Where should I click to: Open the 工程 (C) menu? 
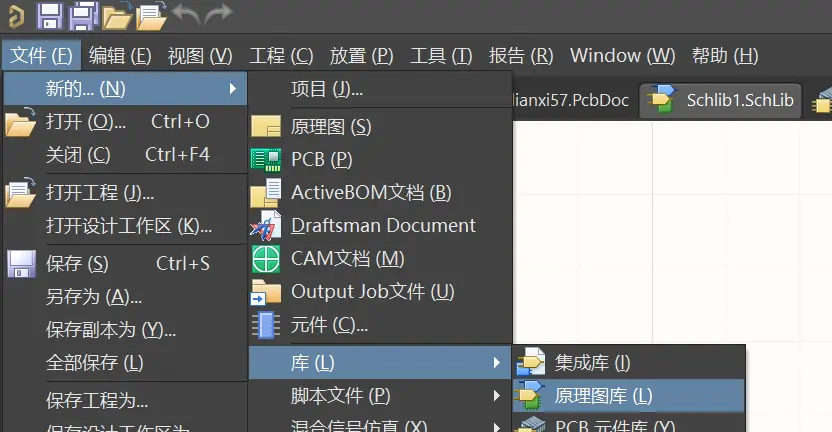281,55
